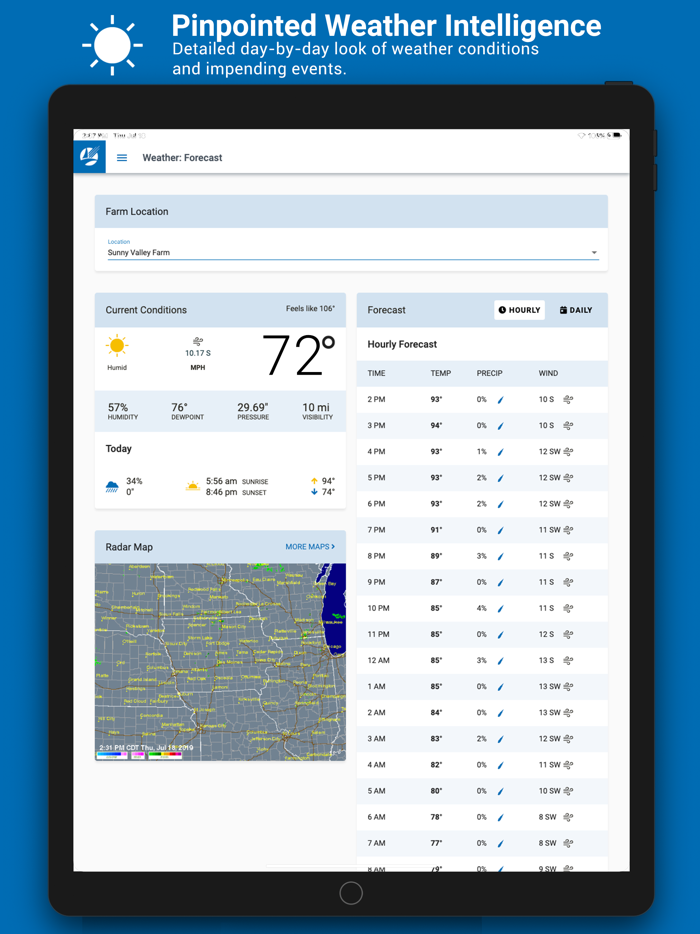Click the wind icon in 1 AM row
This screenshot has height=934, width=700.
pyautogui.click(x=568, y=687)
